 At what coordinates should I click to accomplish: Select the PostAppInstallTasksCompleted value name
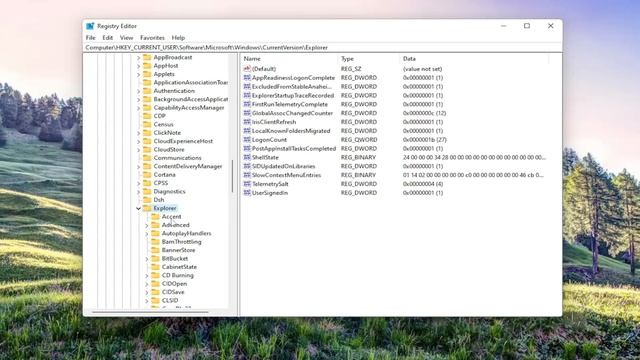click(294, 149)
